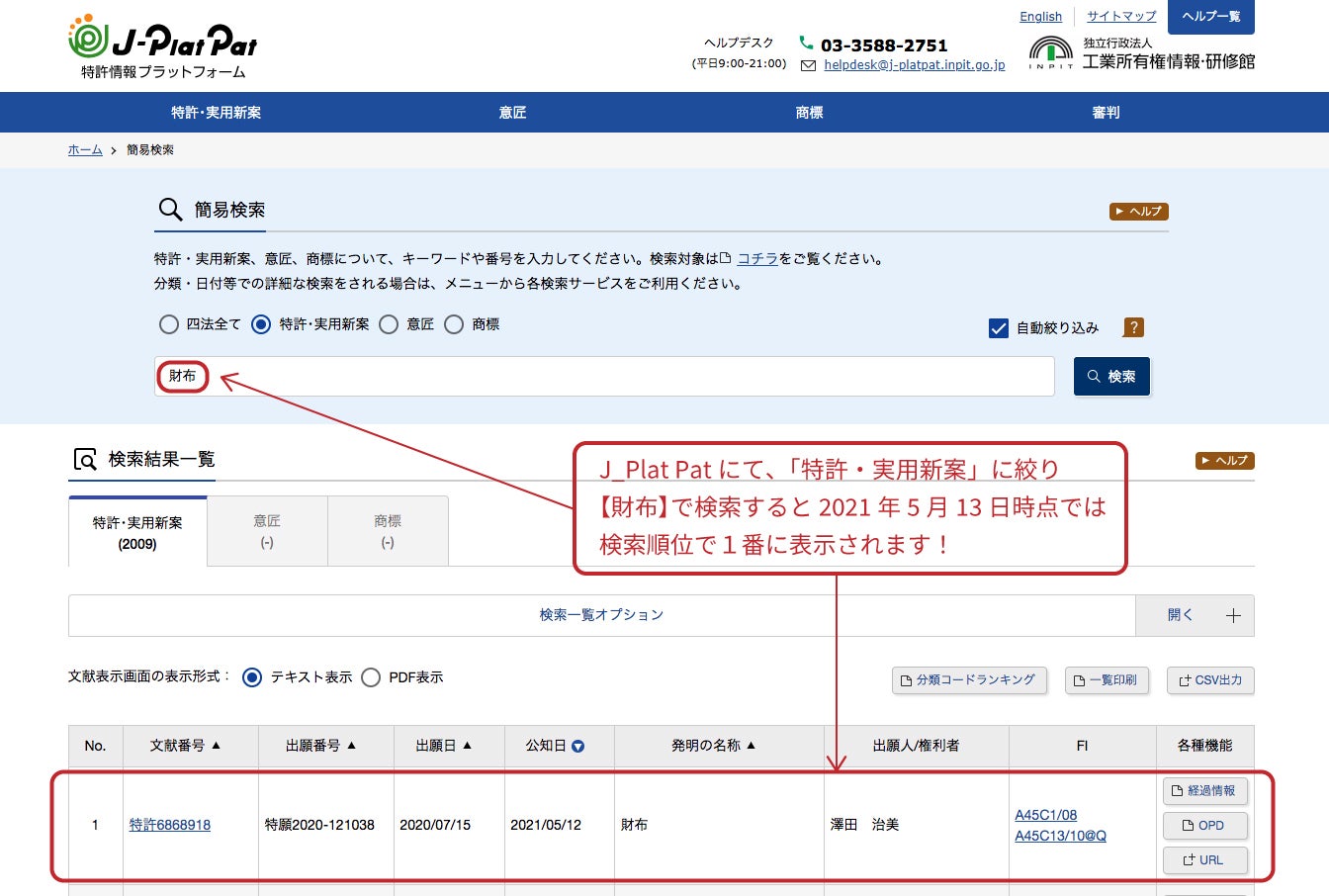Uncheck the 自動絞り込み checkbox
Viewport: 1329px width, 896px height.
tap(999, 328)
